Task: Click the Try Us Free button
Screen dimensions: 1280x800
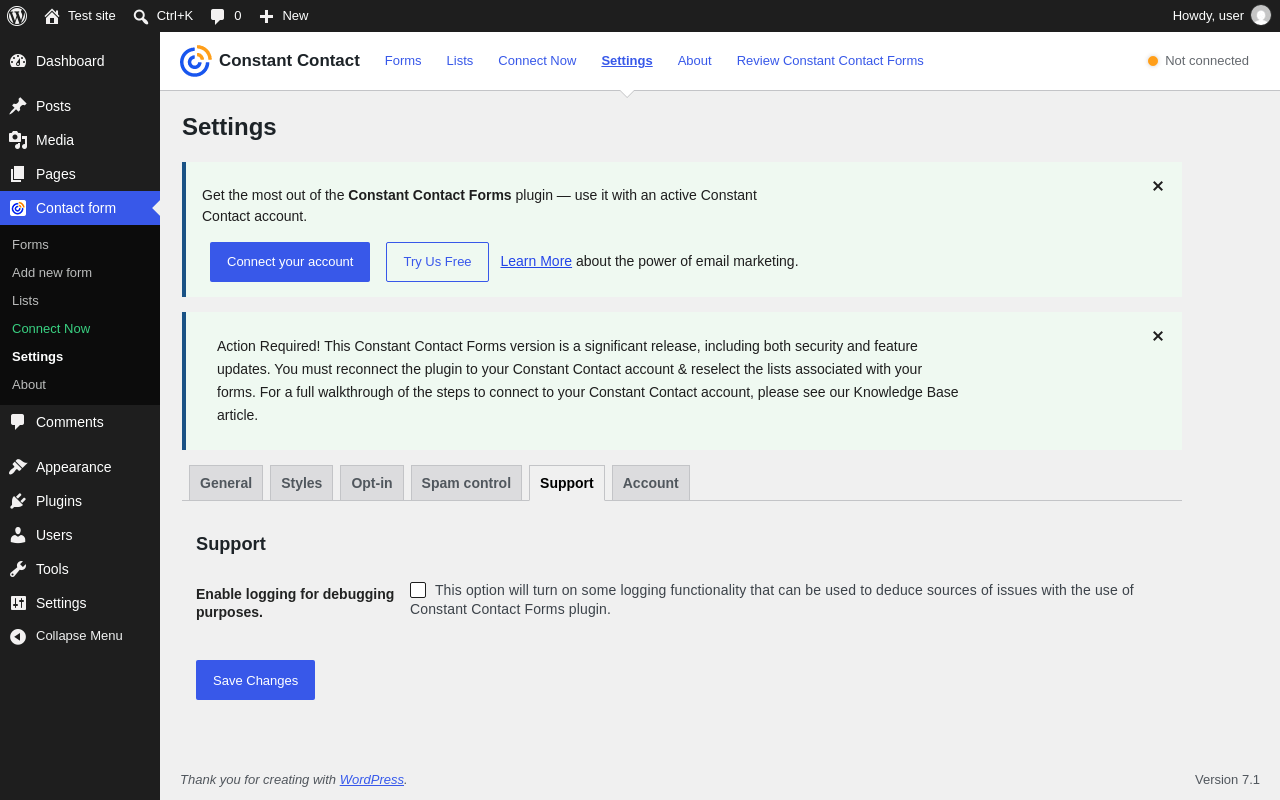Action: pos(437,262)
